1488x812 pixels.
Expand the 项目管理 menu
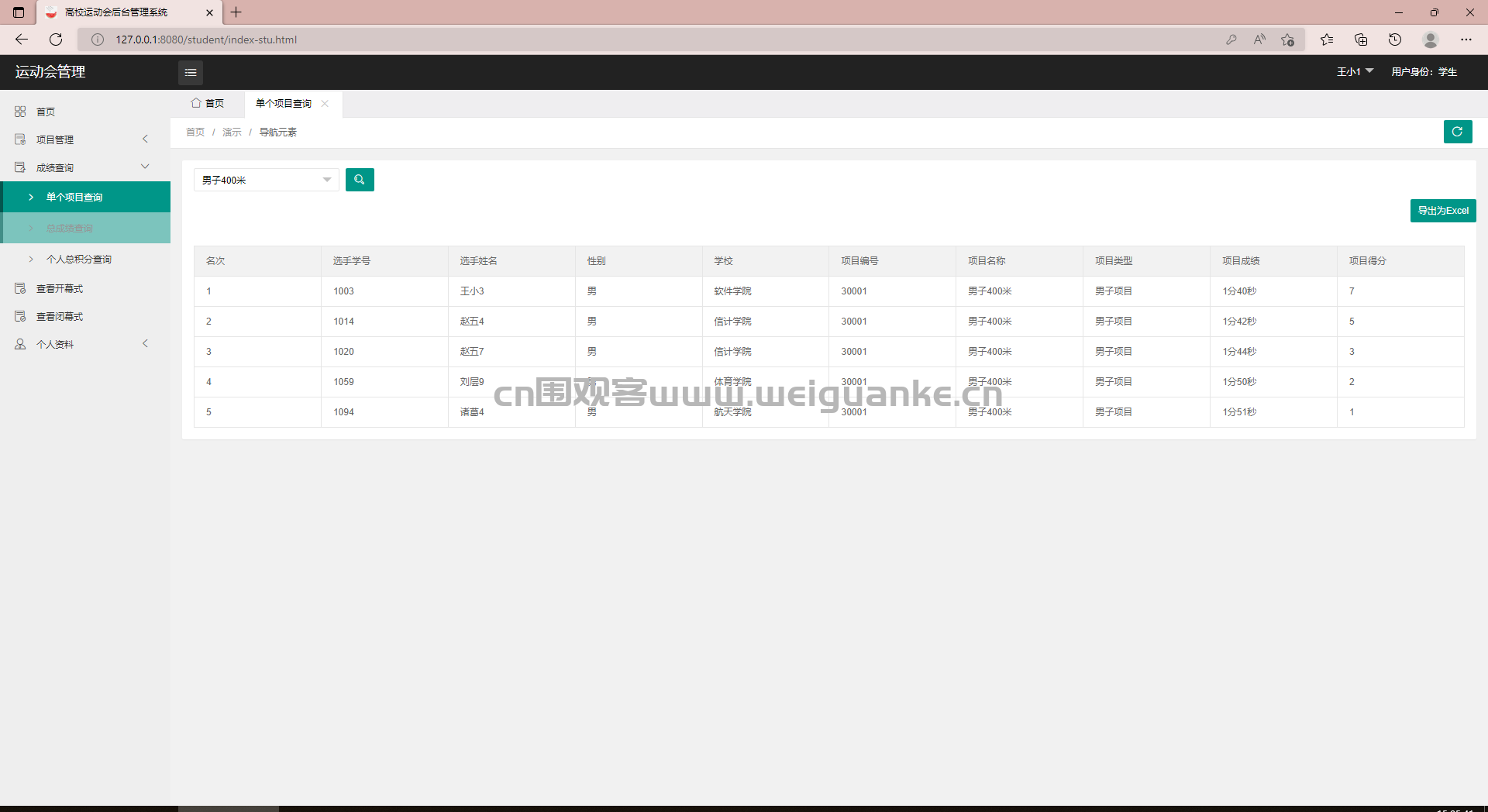click(145, 139)
